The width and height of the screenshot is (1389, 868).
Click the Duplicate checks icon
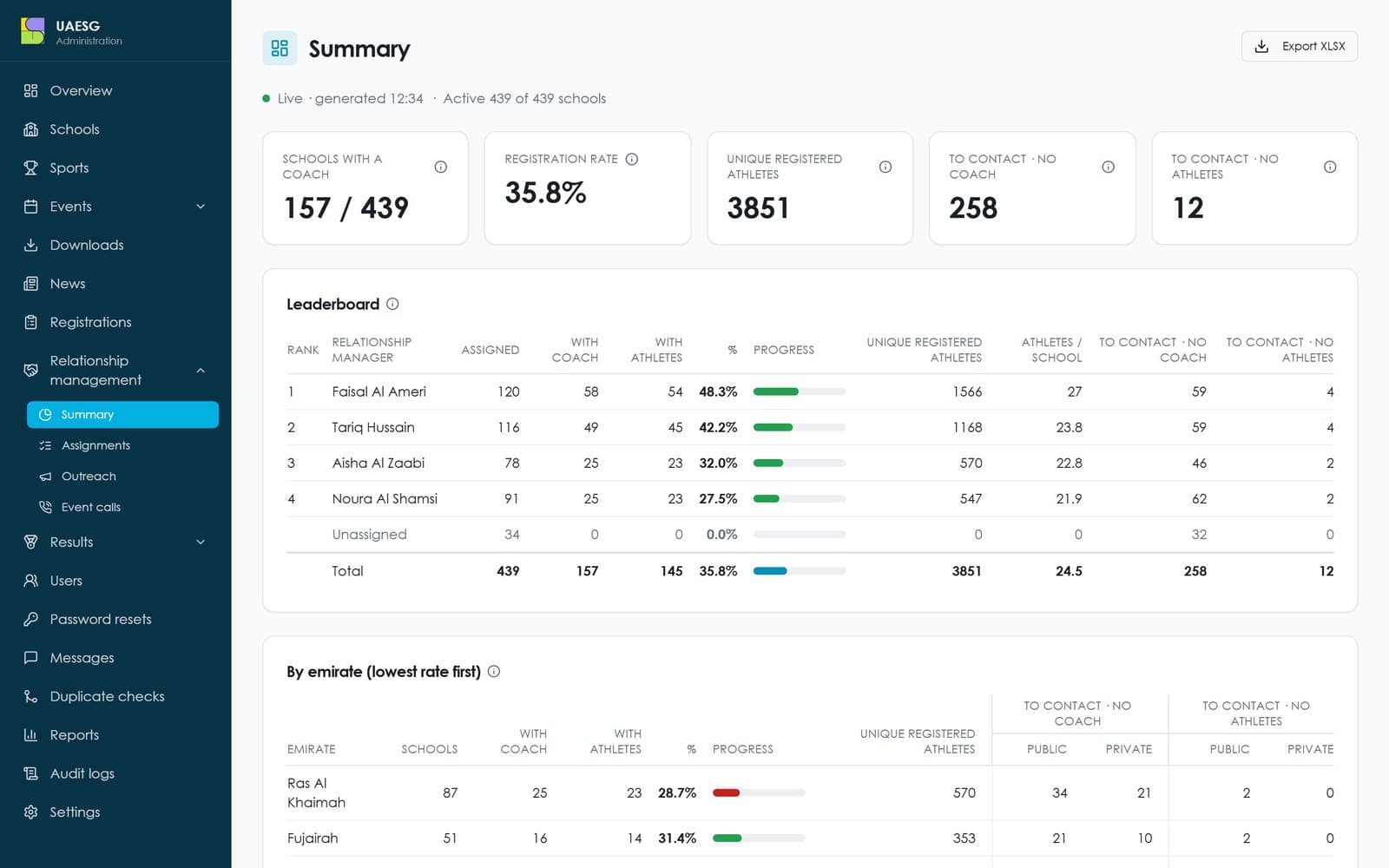pyautogui.click(x=31, y=696)
